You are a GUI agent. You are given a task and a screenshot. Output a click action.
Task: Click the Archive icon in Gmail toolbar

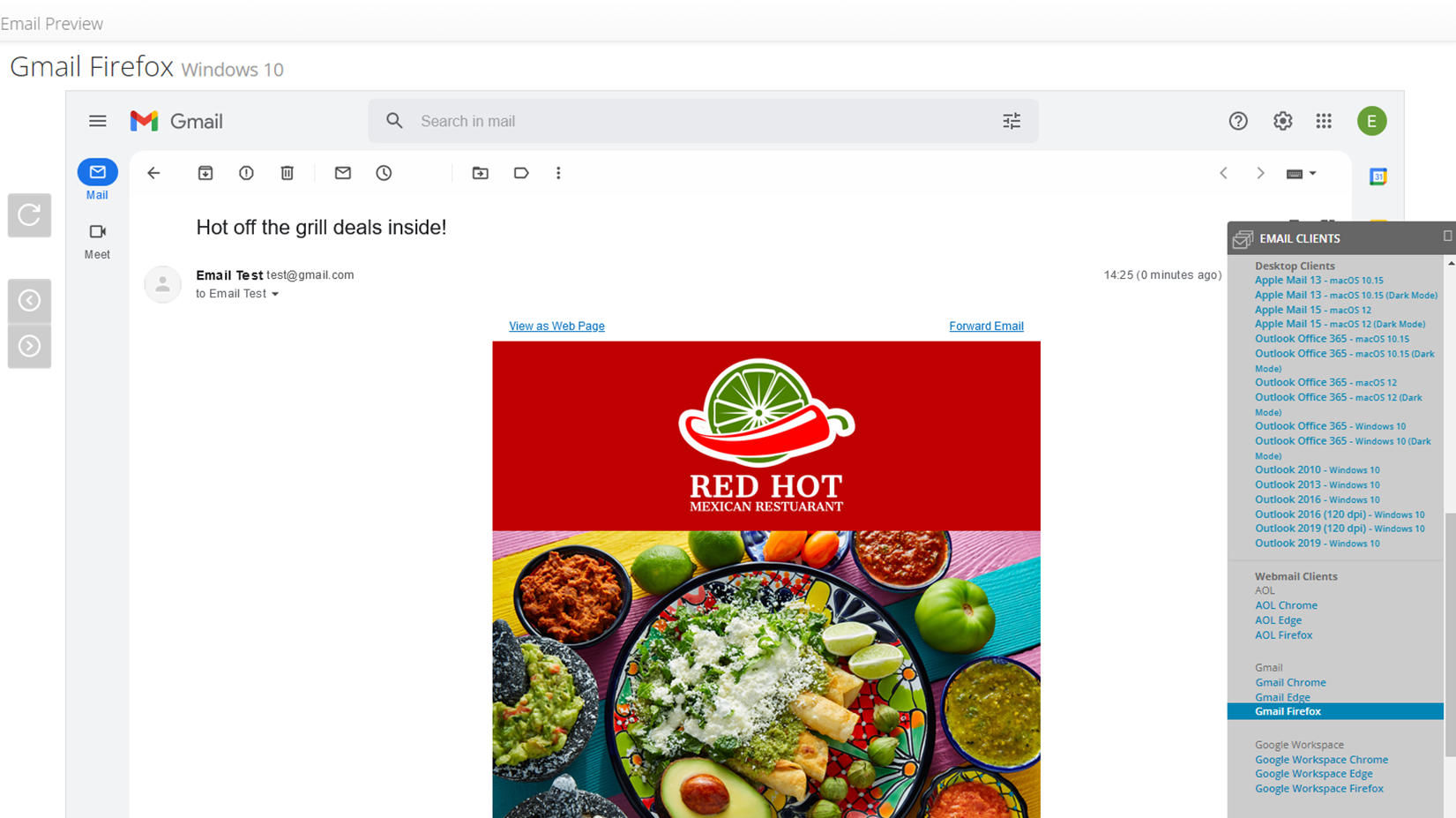205,173
